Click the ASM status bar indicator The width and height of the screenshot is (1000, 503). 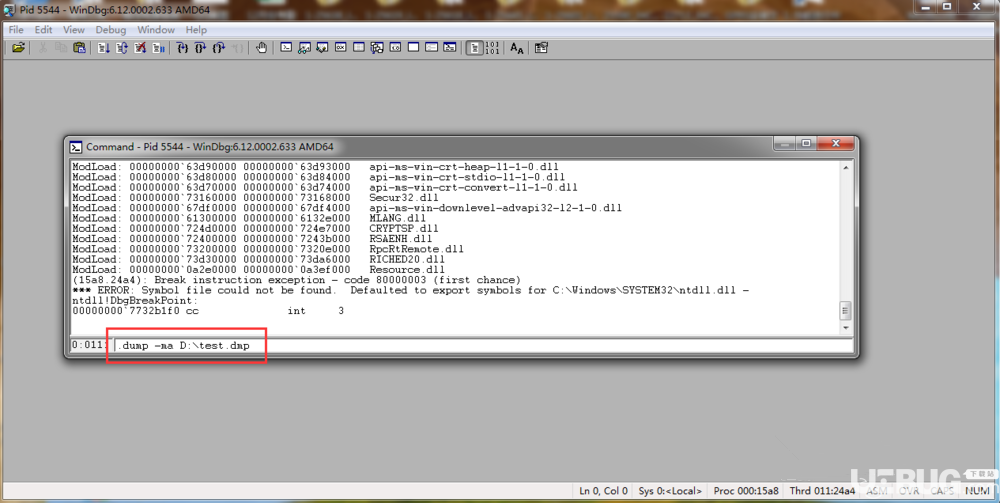pos(876,490)
